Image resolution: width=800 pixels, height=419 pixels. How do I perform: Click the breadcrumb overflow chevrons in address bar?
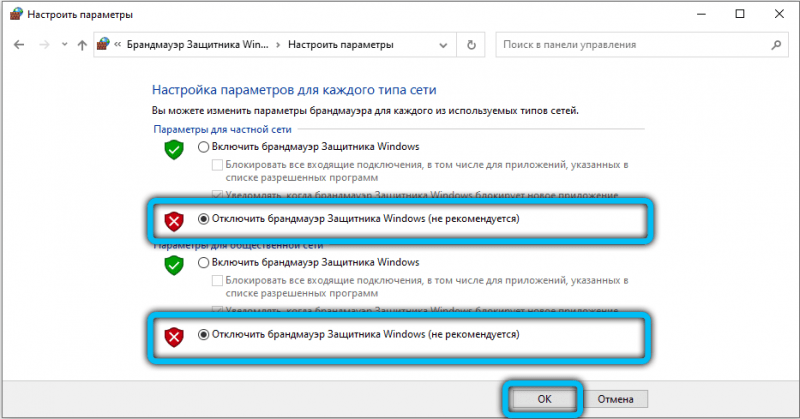118,45
